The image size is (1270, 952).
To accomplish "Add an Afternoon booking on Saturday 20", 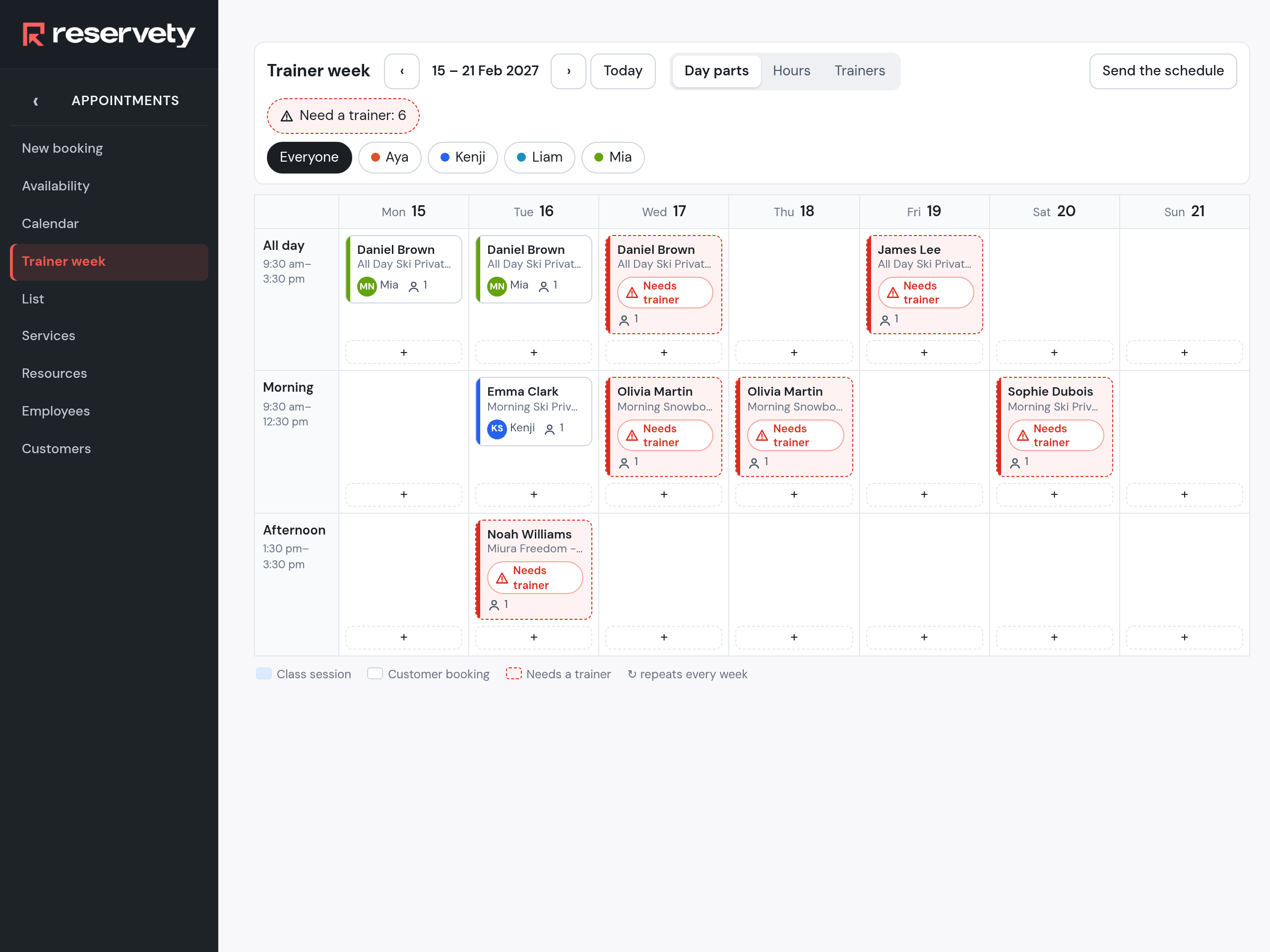I will pyautogui.click(x=1054, y=638).
